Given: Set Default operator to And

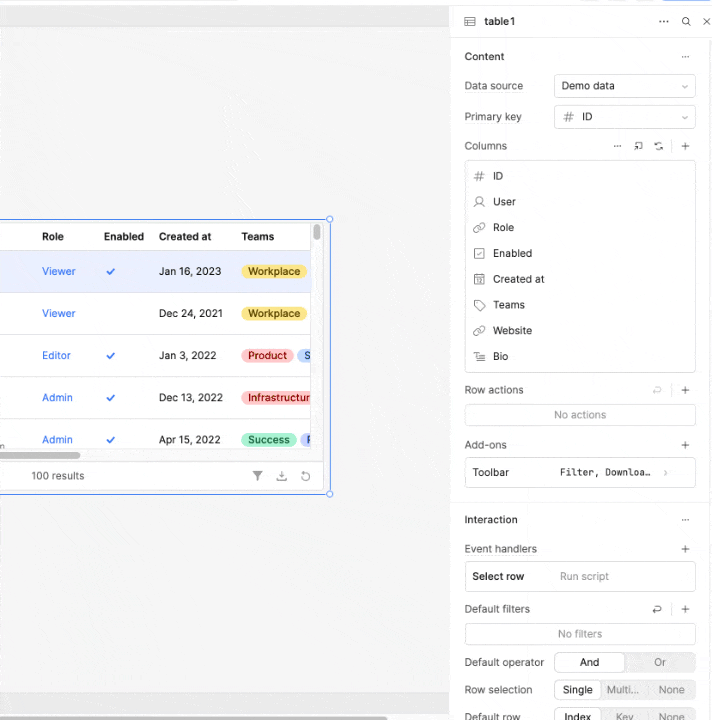Looking at the screenshot, I should (x=589, y=663).
